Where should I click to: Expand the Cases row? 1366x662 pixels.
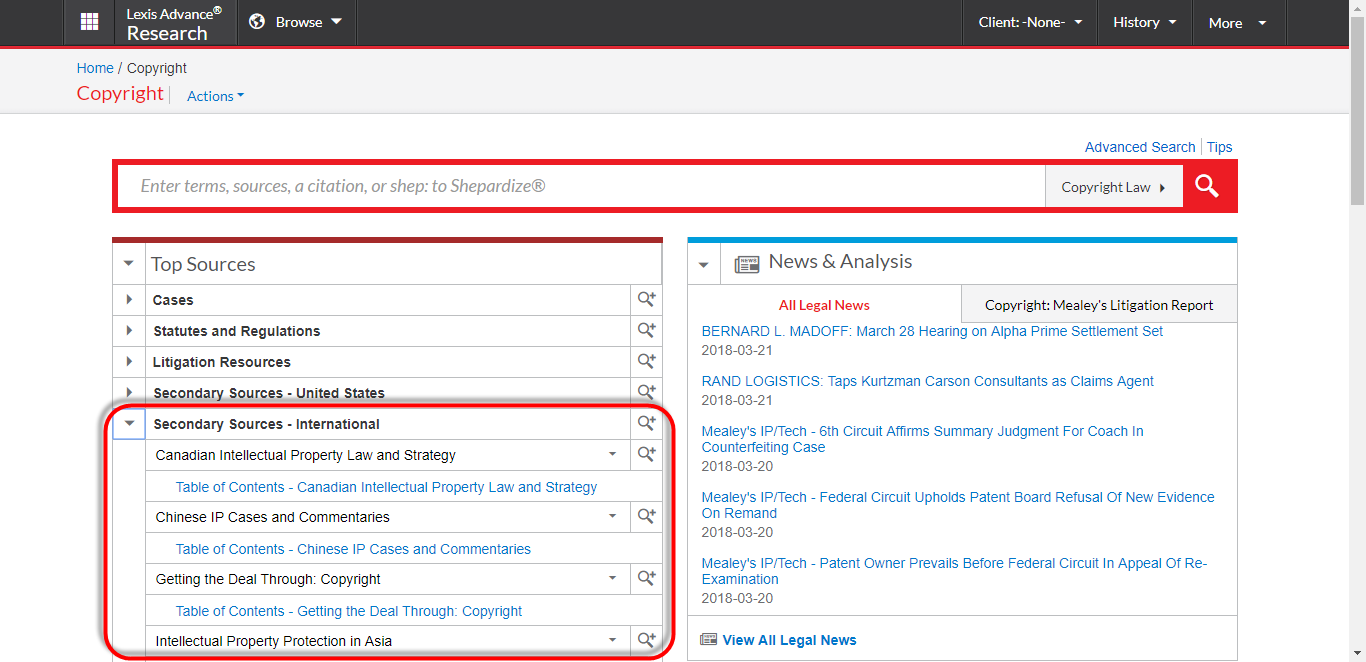point(129,300)
